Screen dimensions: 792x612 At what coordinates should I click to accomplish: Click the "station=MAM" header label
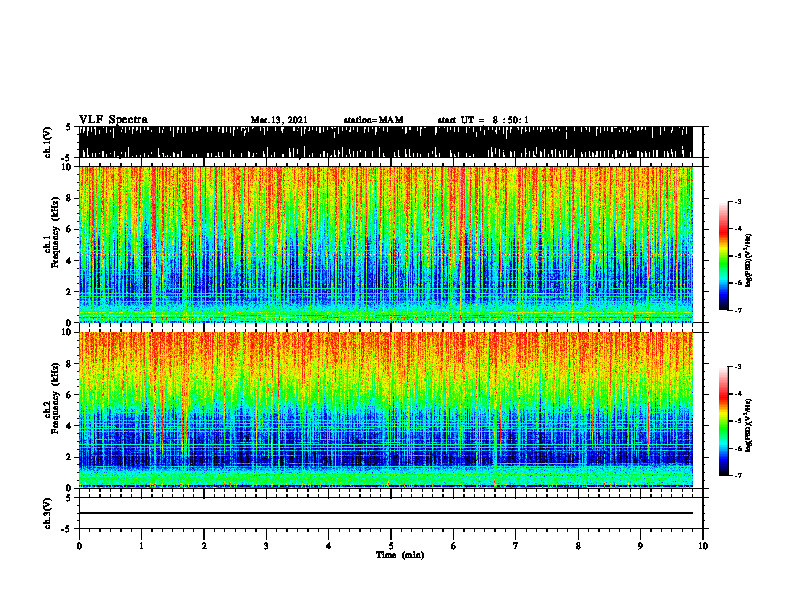(373, 120)
